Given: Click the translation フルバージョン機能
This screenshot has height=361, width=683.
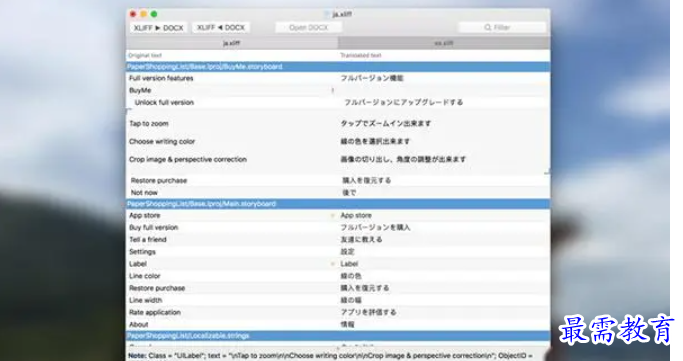Looking at the screenshot, I should (x=372, y=78).
